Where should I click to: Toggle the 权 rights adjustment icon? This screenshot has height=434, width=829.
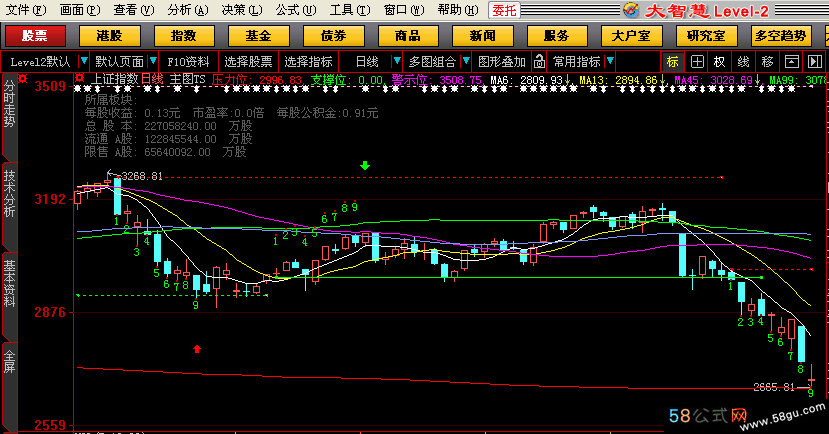click(x=720, y=61)
